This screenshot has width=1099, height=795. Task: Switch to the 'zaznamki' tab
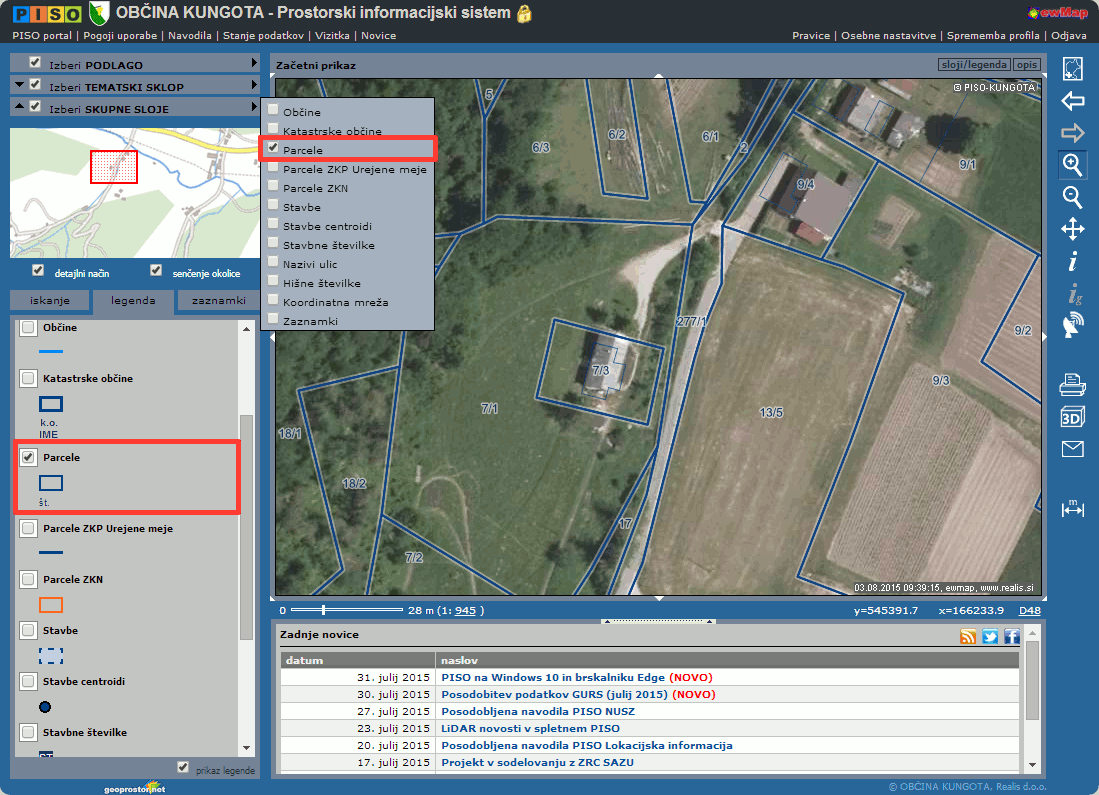tap(218, 300)
